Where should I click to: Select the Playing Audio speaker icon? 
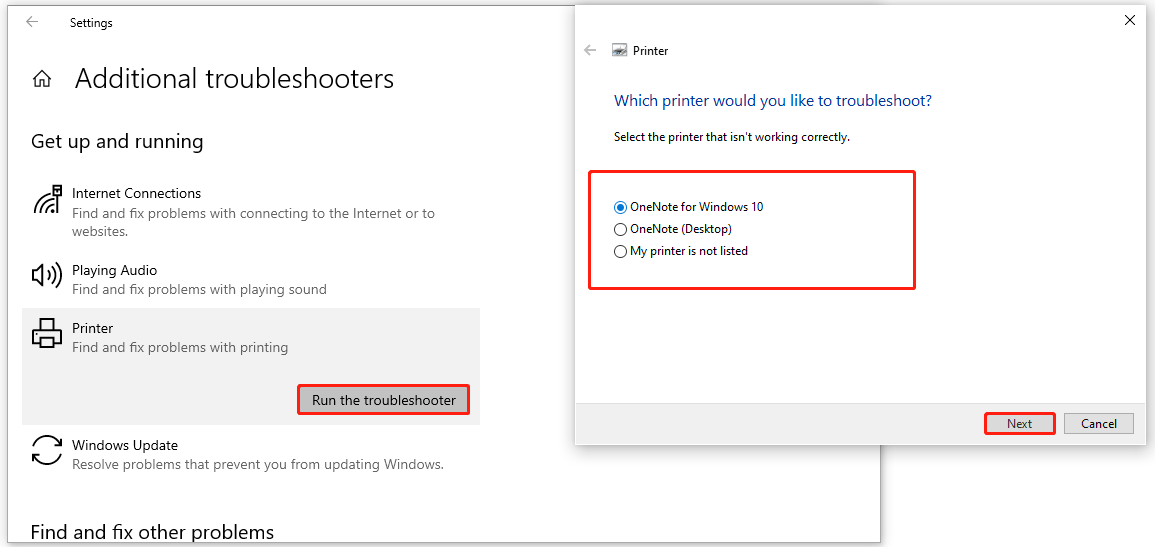click(47, 276)
